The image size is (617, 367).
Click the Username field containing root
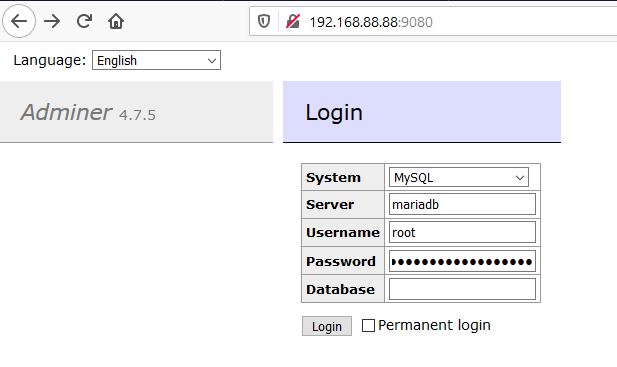pos(462,232)
